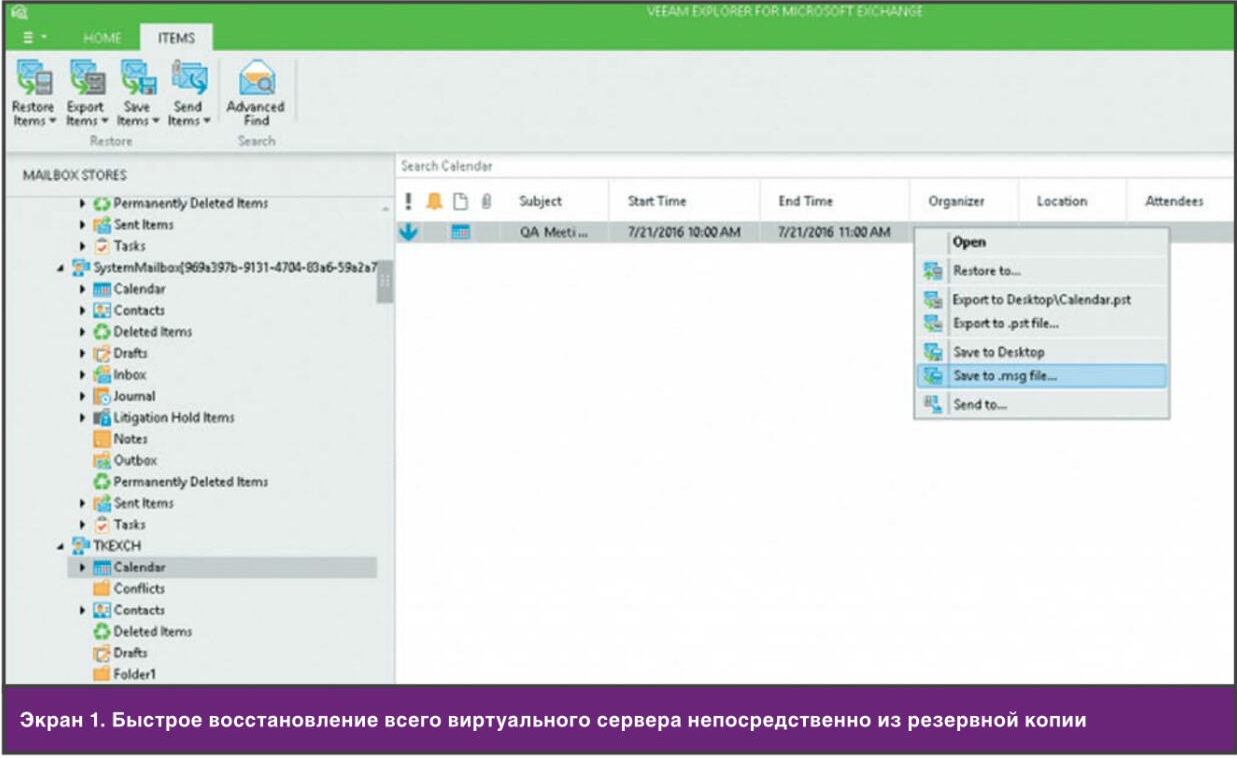
Task: Collapse the SystemMailbox tree node
Action: (62, 268)
